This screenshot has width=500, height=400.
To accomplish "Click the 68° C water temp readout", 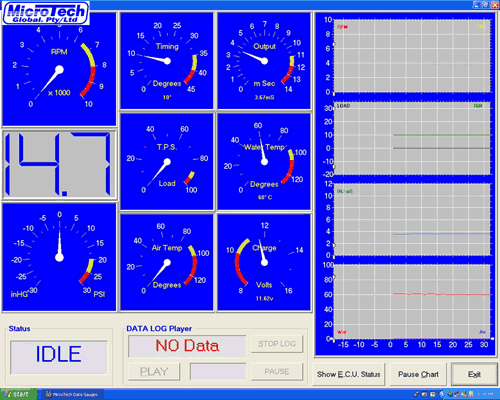I will [265, 198].
